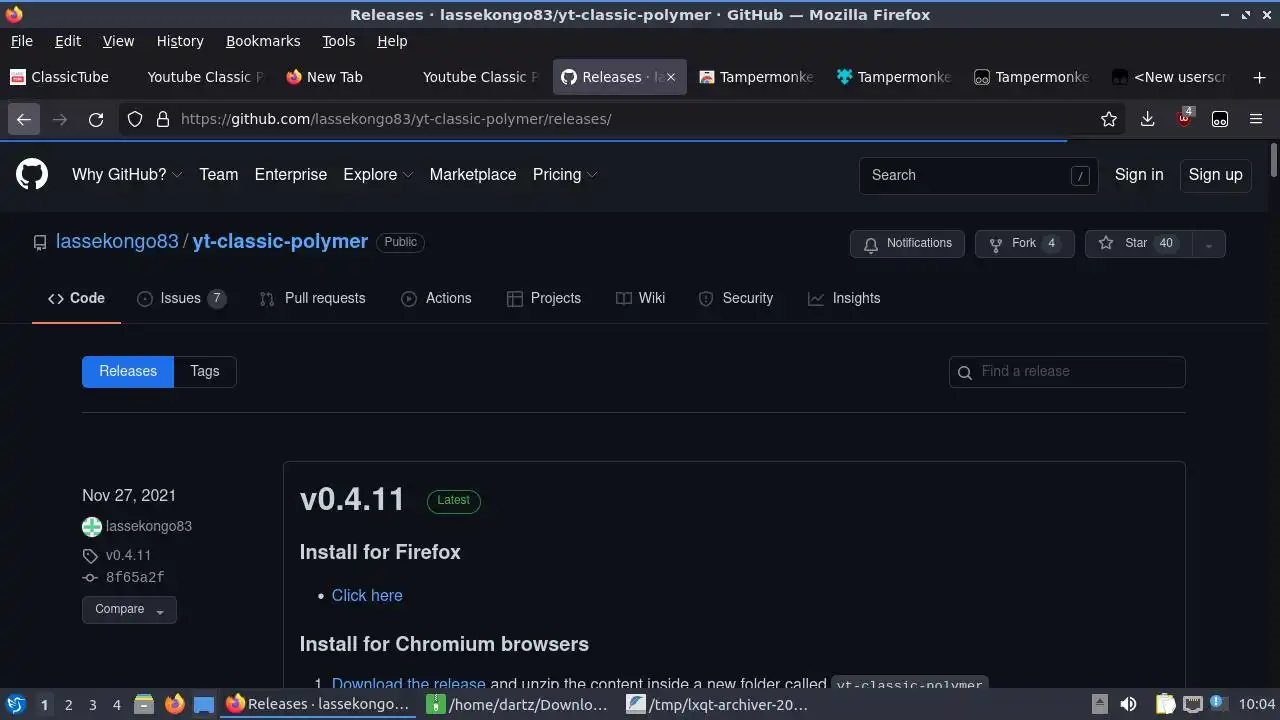Click the Sign in link
Screen dimensions: 1280x720
[x=1139, y=175]
